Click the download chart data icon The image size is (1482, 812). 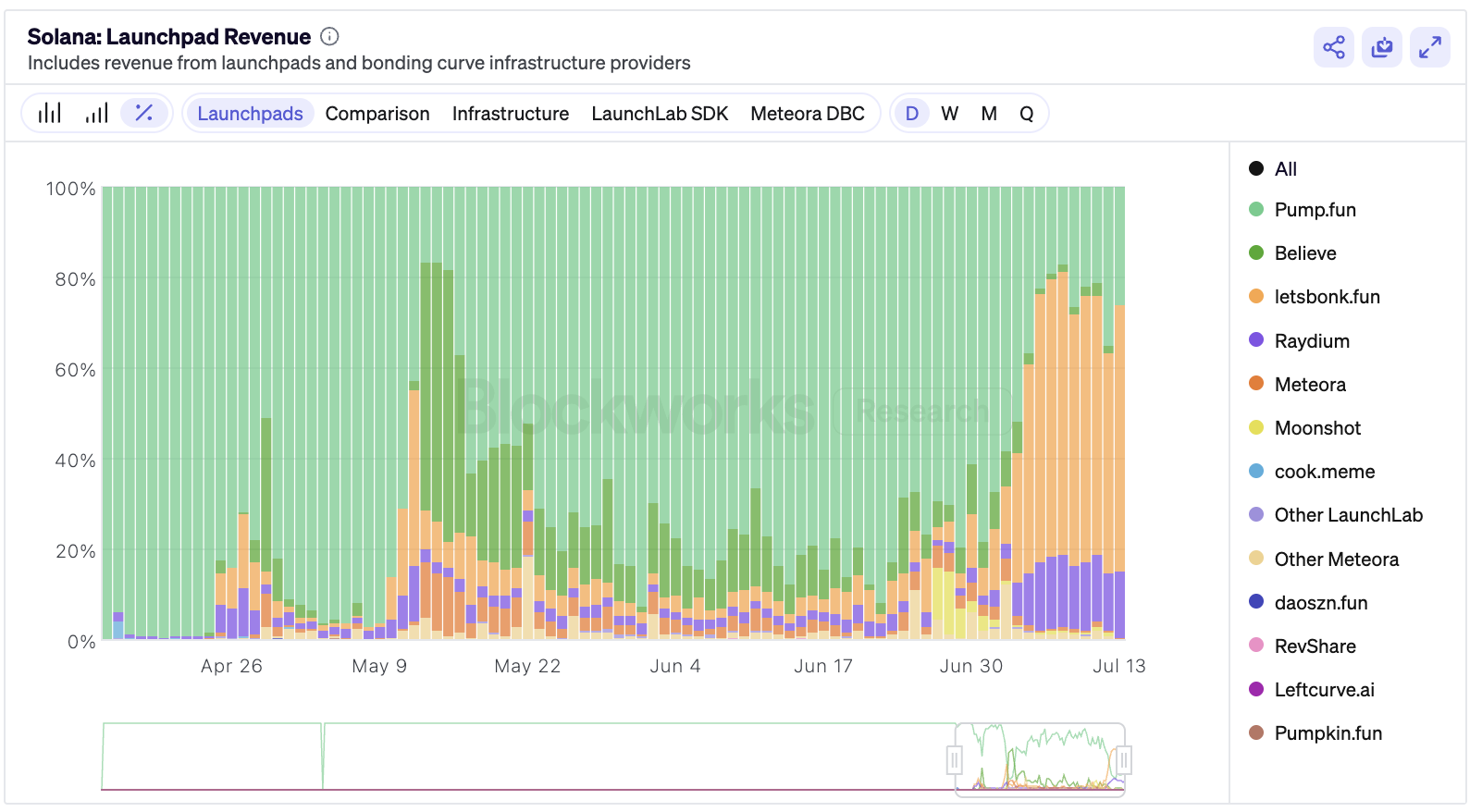click(1381, 47)
